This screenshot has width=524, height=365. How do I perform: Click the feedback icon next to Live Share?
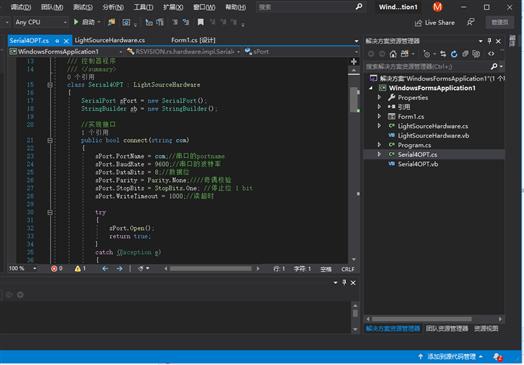471,22
